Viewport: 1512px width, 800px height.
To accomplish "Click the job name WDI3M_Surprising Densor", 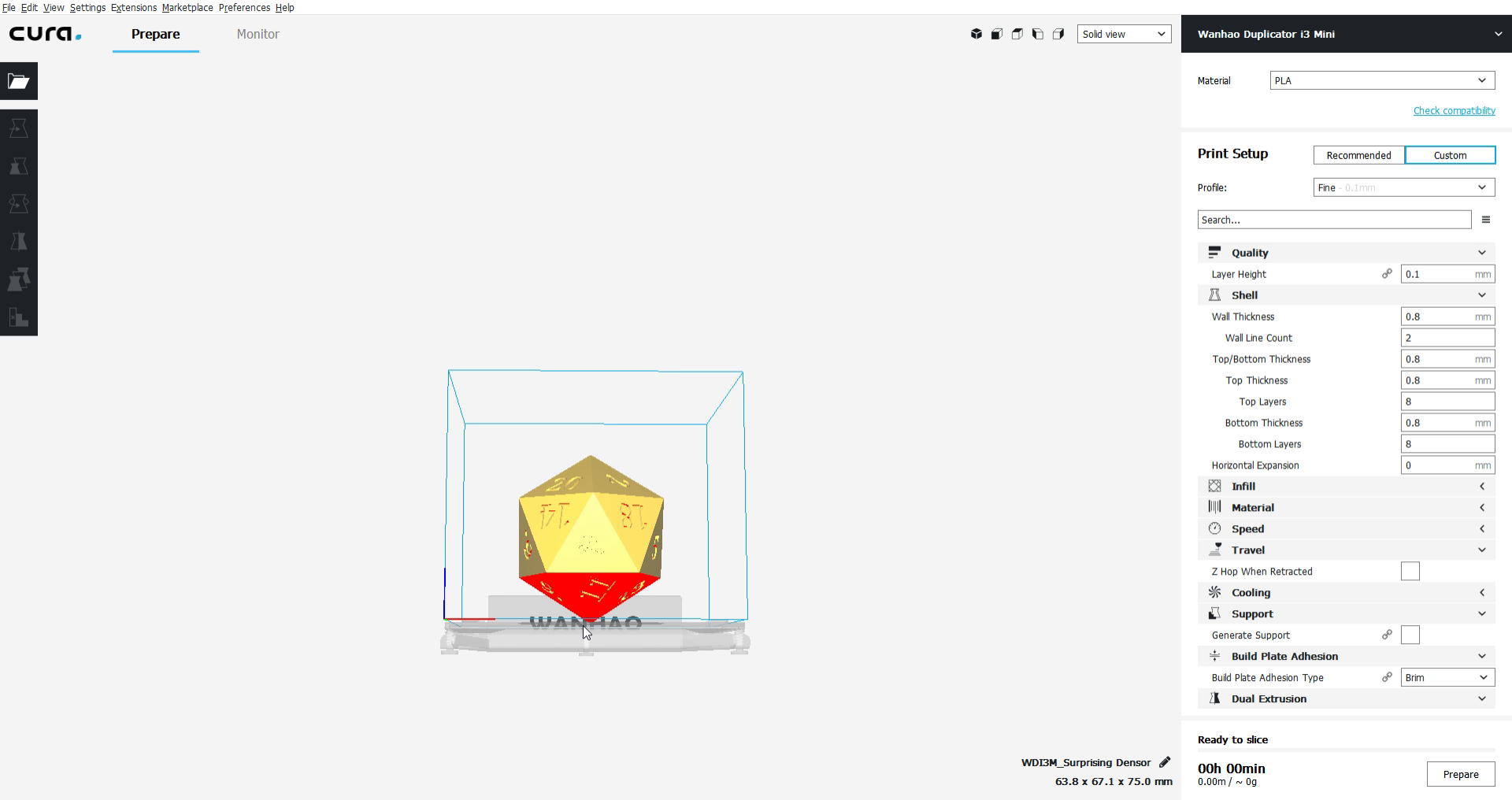I will pos(1086,762).
